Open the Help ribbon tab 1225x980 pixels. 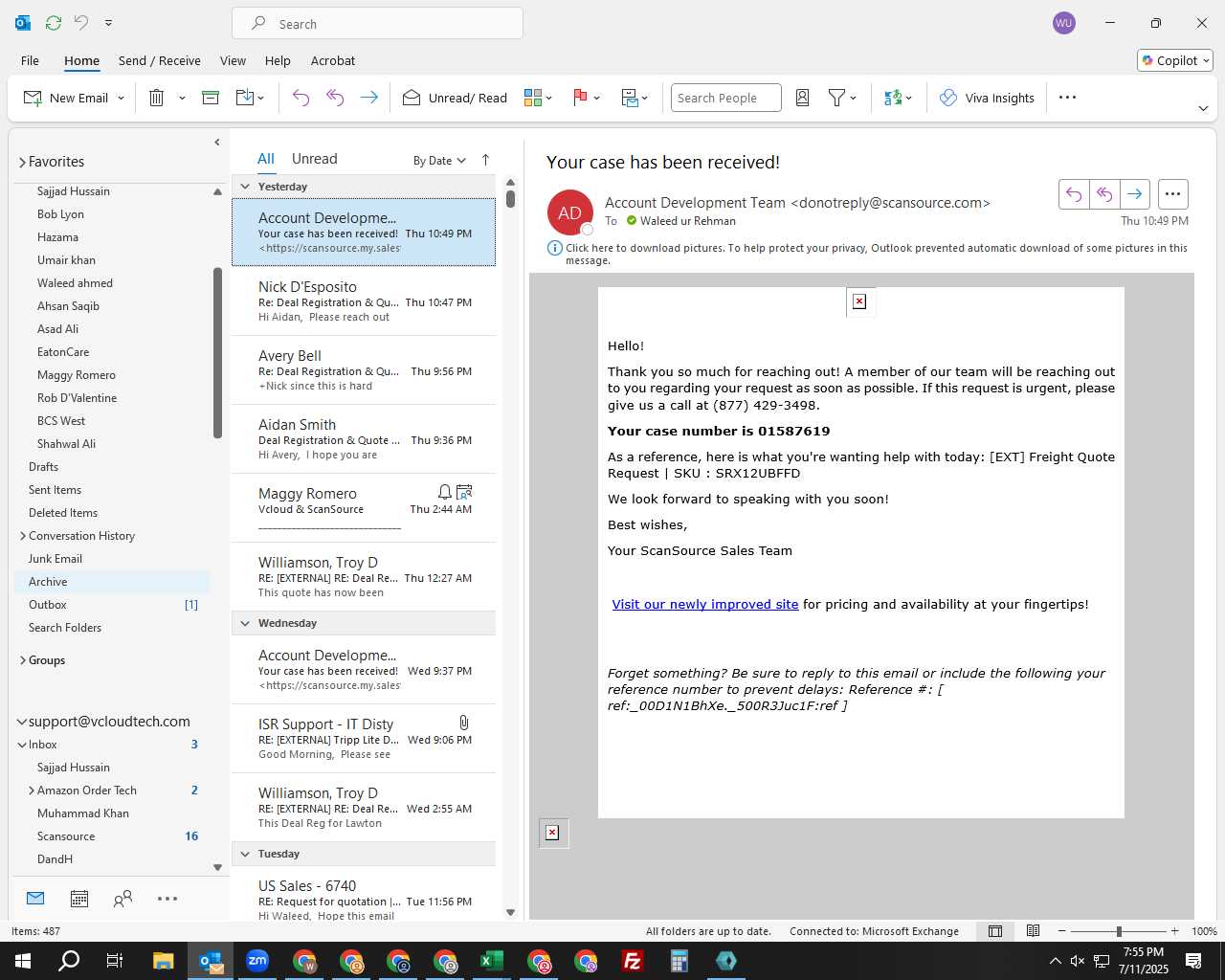click(x=278, y=60)
